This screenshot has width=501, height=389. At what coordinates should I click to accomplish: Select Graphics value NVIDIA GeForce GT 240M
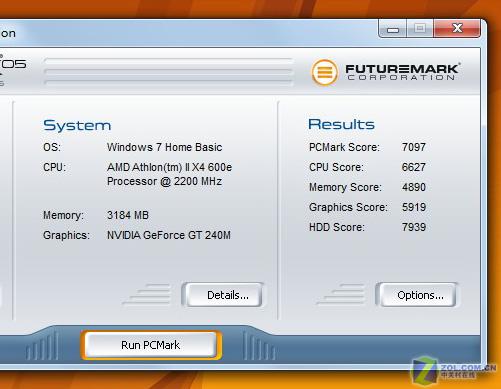pyautogui.click(x=169, y=235)
